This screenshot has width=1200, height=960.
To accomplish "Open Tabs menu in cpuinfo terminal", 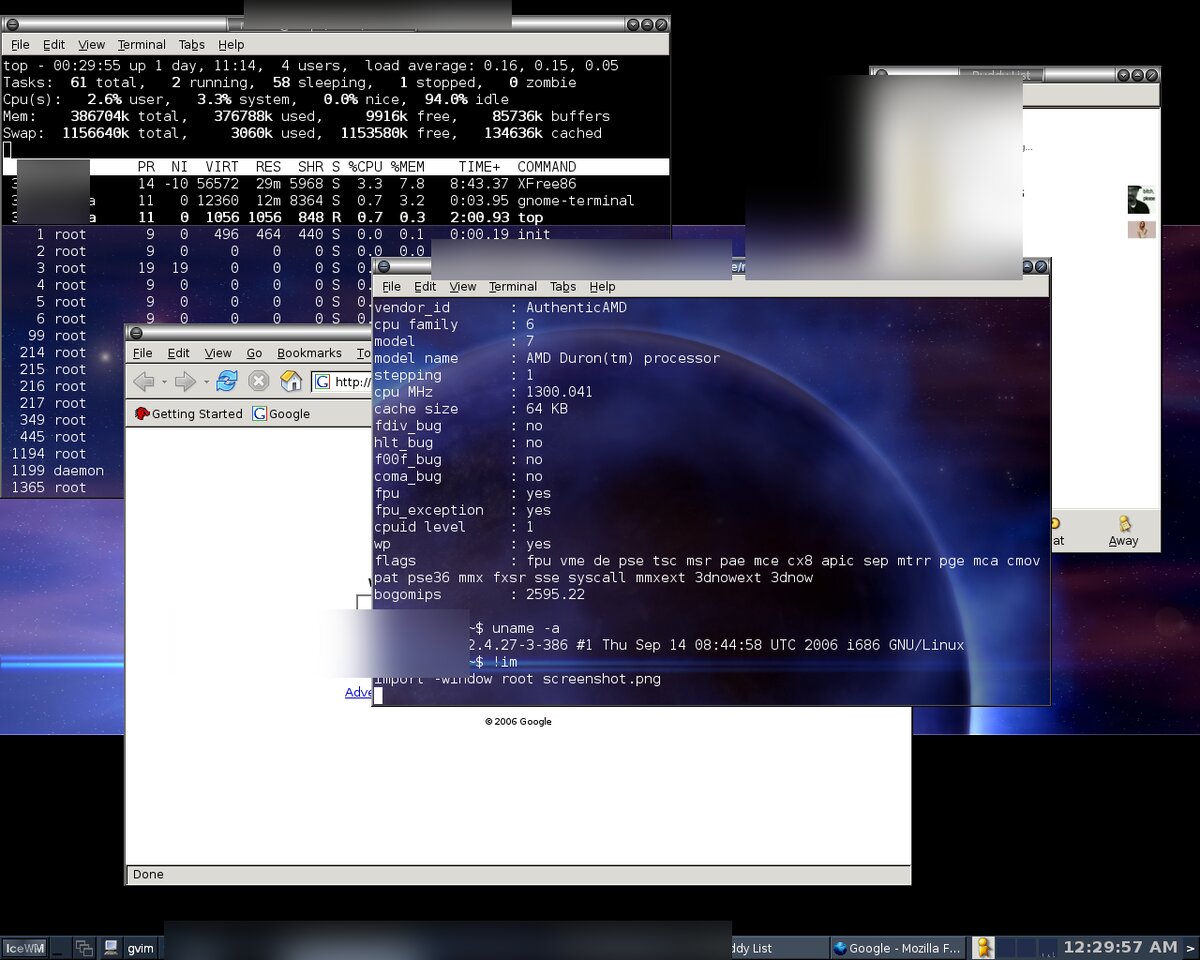I will point(563,287).
